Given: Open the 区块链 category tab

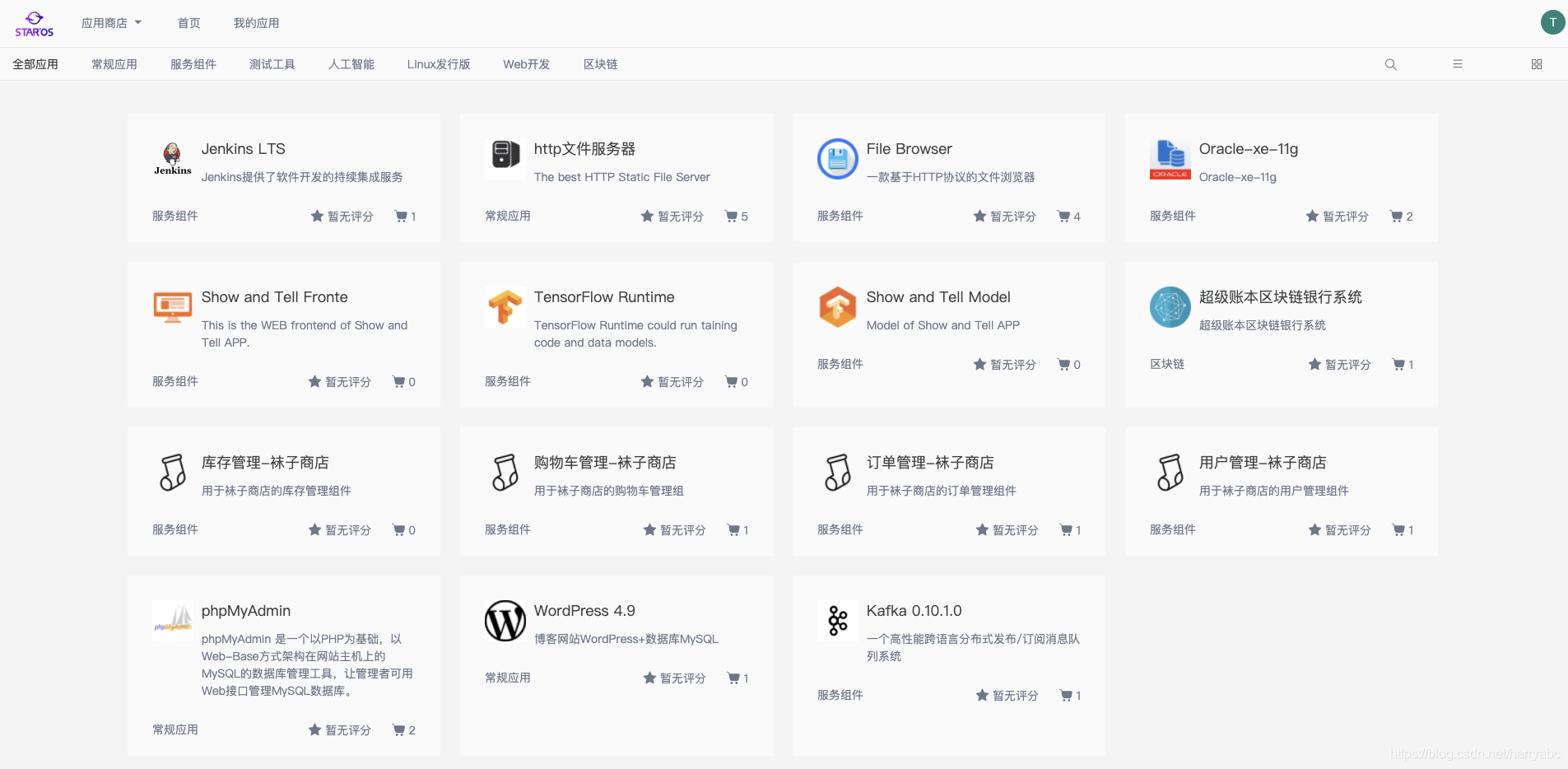Looking at the screenshot, I should (599, 63).
